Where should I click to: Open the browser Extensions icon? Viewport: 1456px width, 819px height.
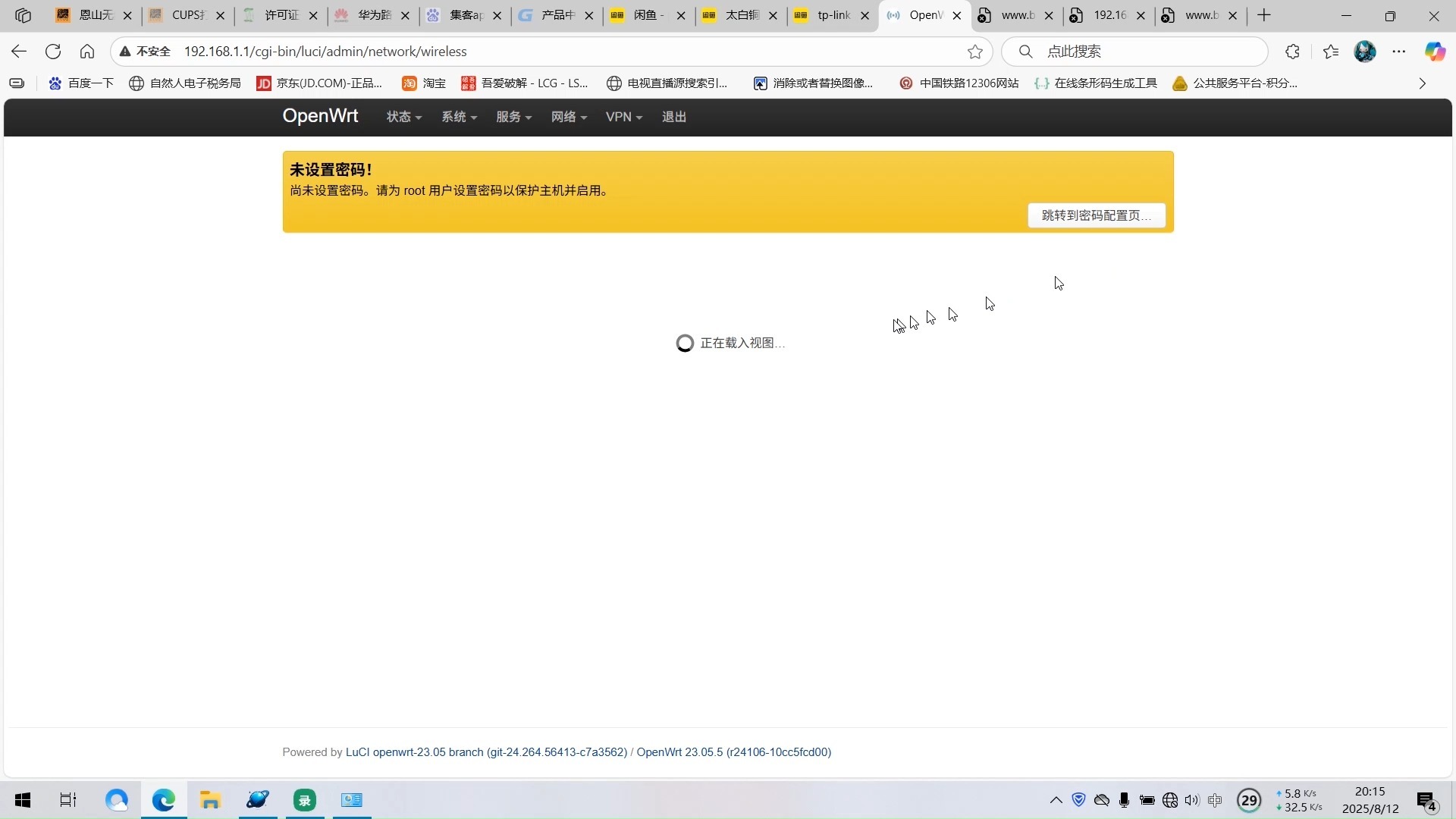(x=1292, y=52)
